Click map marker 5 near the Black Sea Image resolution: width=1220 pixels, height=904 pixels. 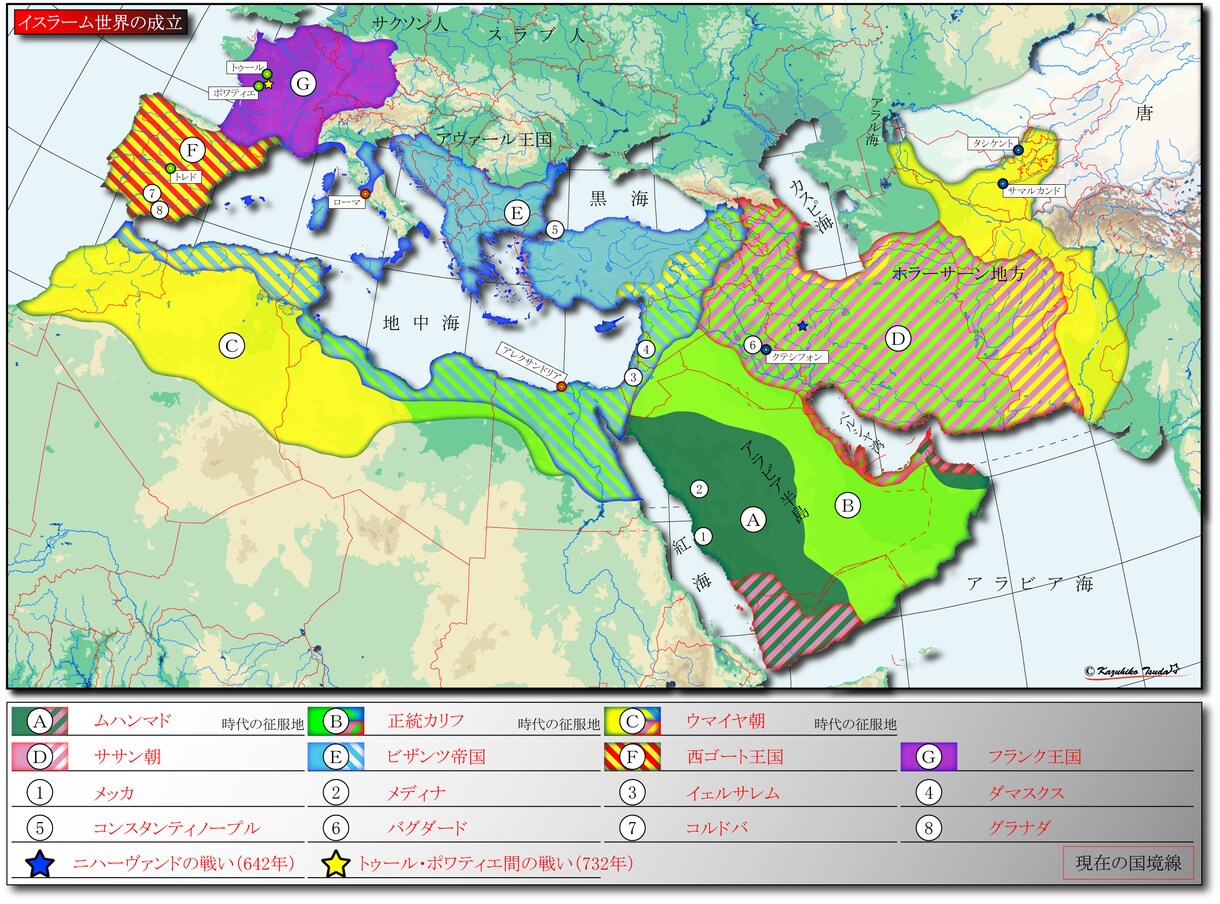coord(555,229)
